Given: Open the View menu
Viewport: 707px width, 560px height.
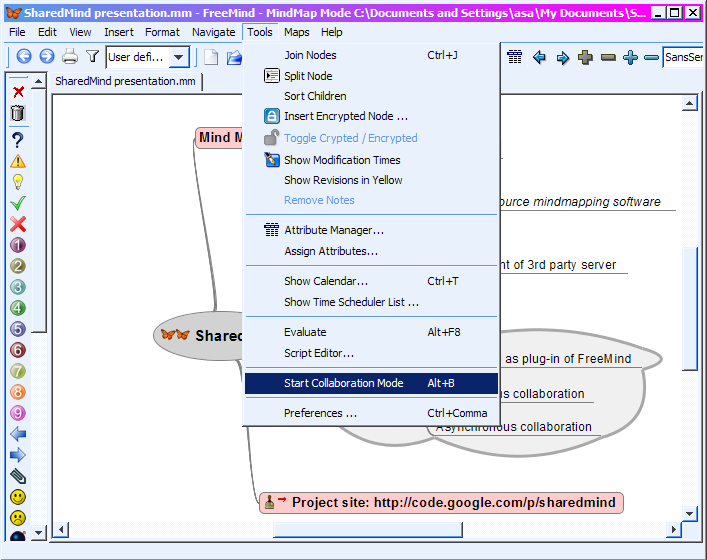Looking at the screenshot, I should (80, 32).
